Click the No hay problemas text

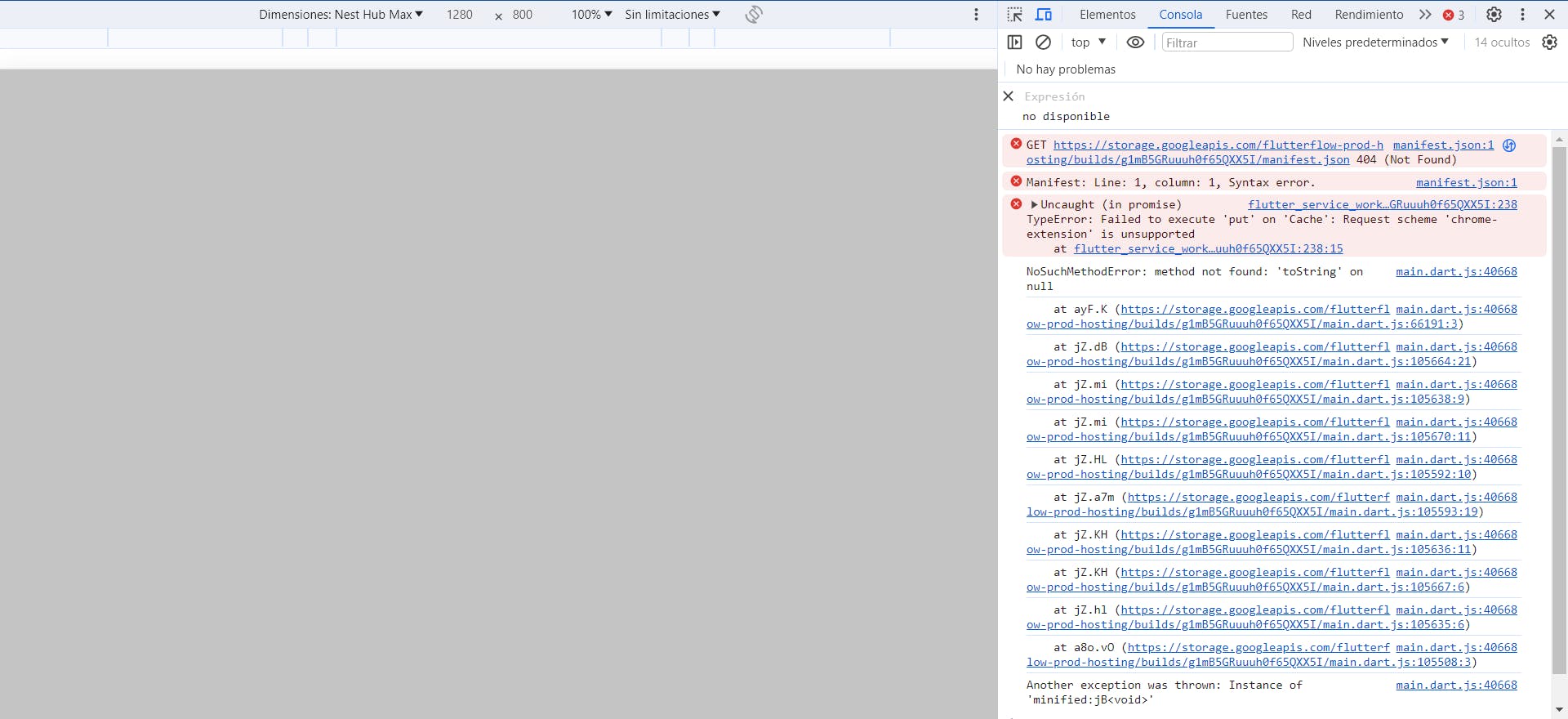[1066, 69]
